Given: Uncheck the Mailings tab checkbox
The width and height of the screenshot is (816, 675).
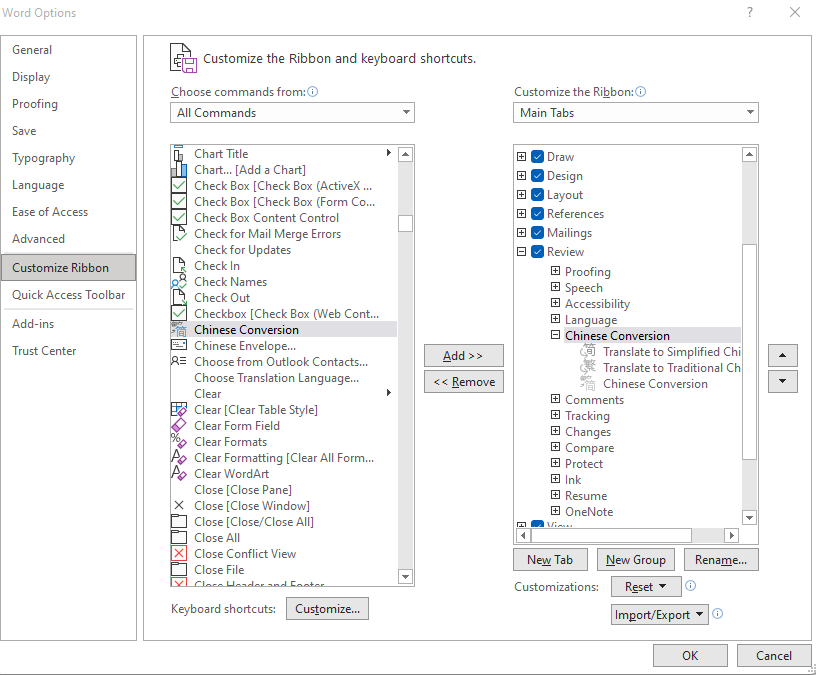Looking at the screenshot, I should pyautogui.click(x=538, y=233).
